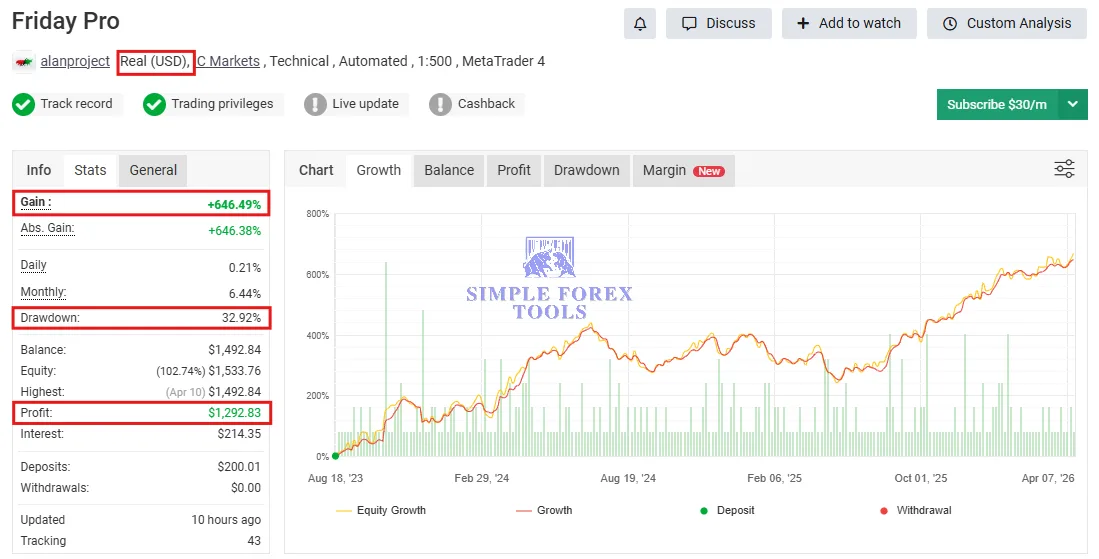Click the Track record green checkmark icon
1099x559 pixels.
click(23, 104)
